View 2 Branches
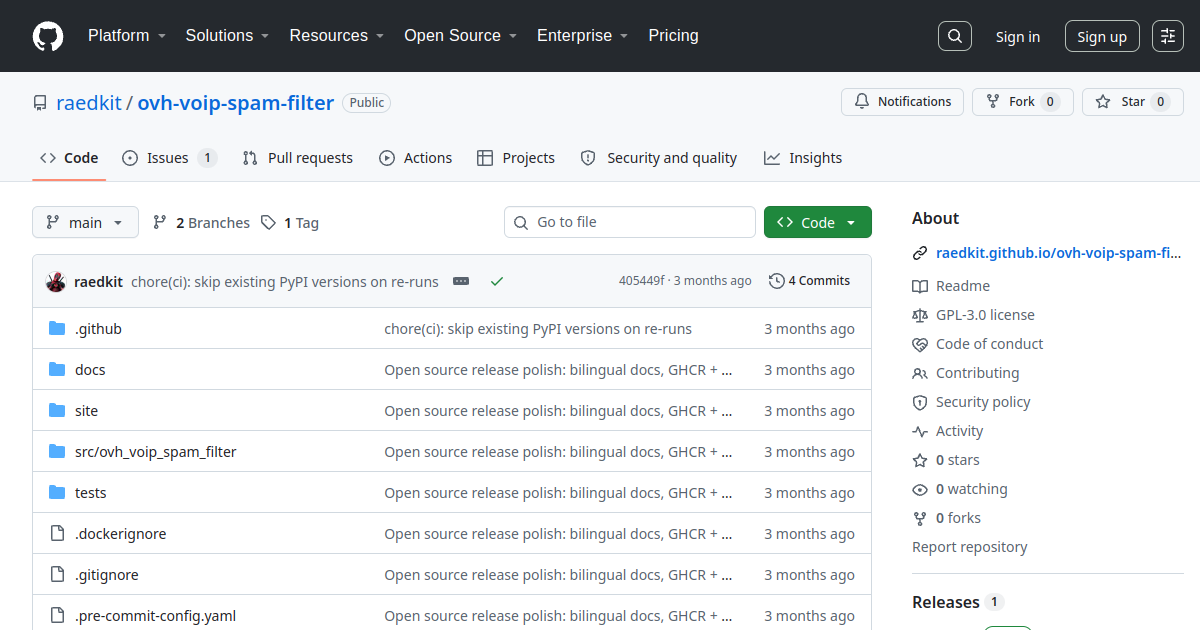The height and width of the screenshot is (630, 1200). click(x=201, y=223)
